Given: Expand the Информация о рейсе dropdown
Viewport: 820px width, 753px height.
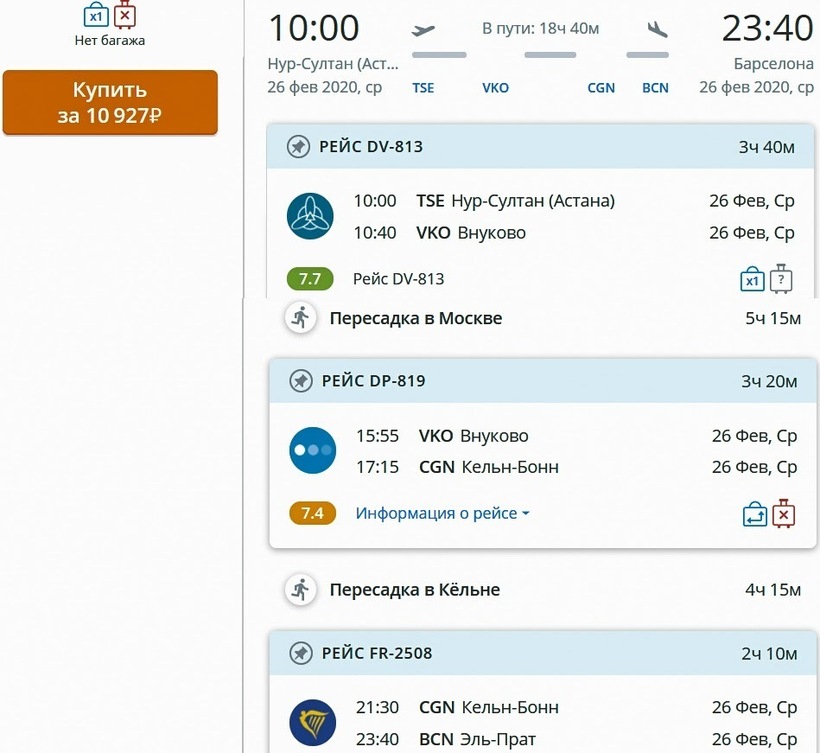Looking at the screenshot, I should tap(442, 514).
